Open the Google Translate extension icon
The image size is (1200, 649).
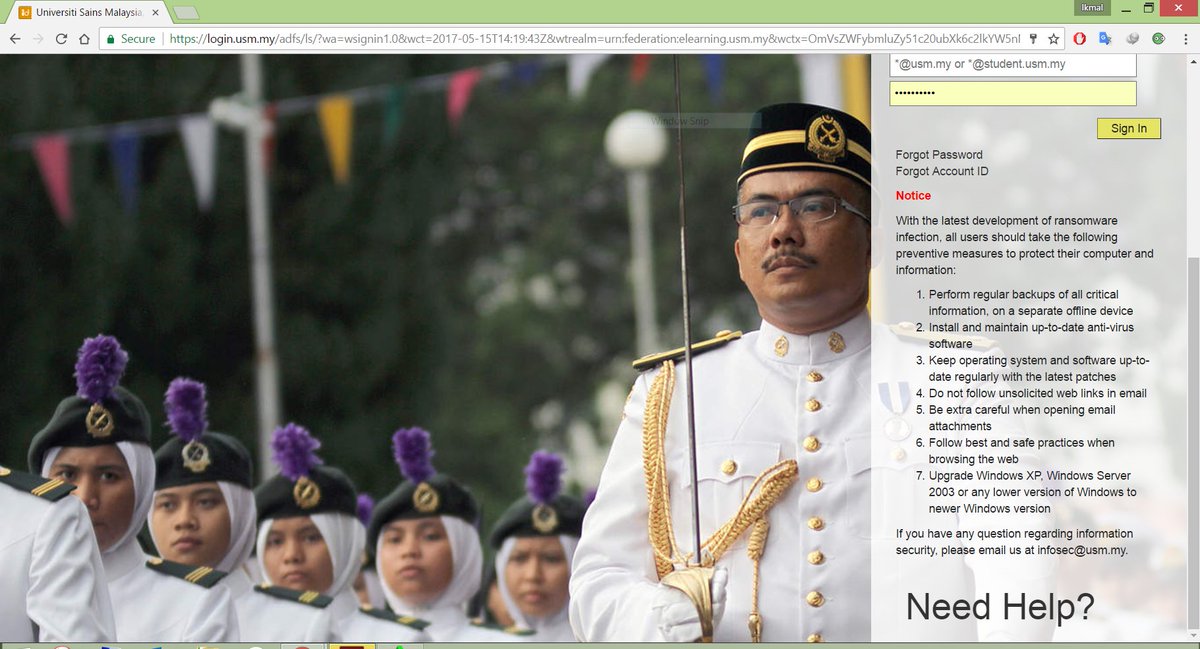(x=1106, y=39)
